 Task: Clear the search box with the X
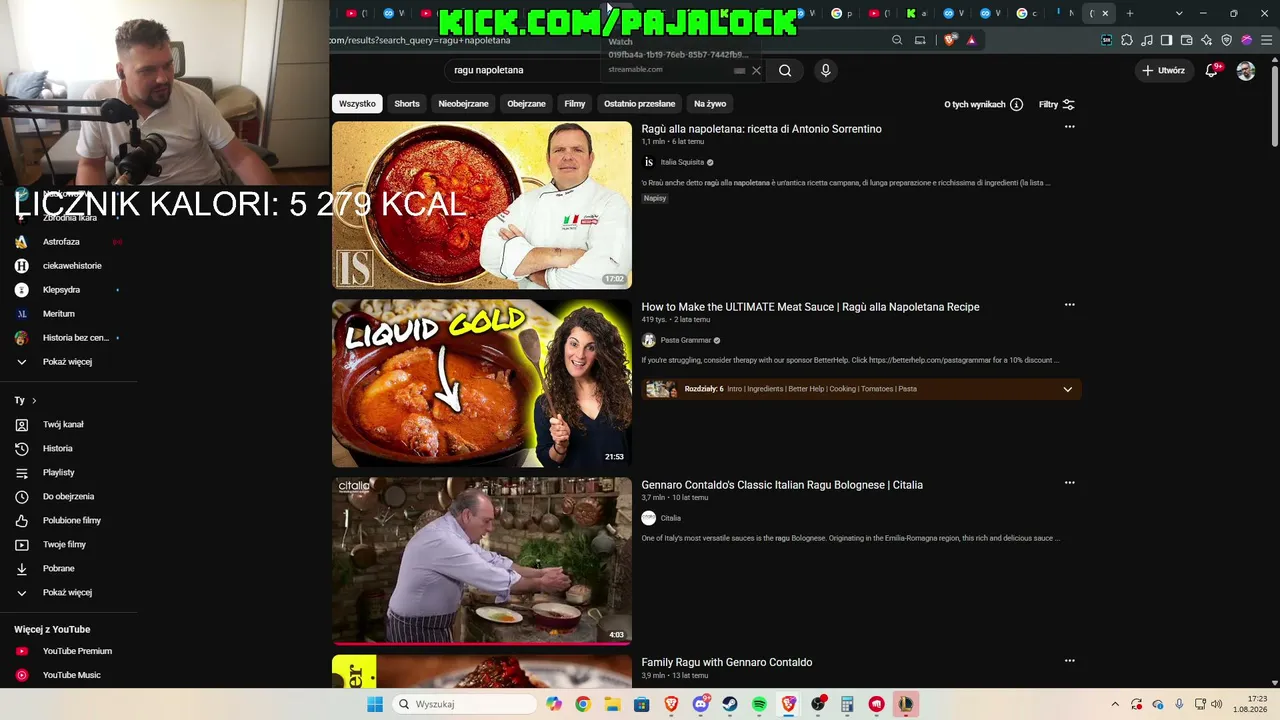click(x=756, y=70)
